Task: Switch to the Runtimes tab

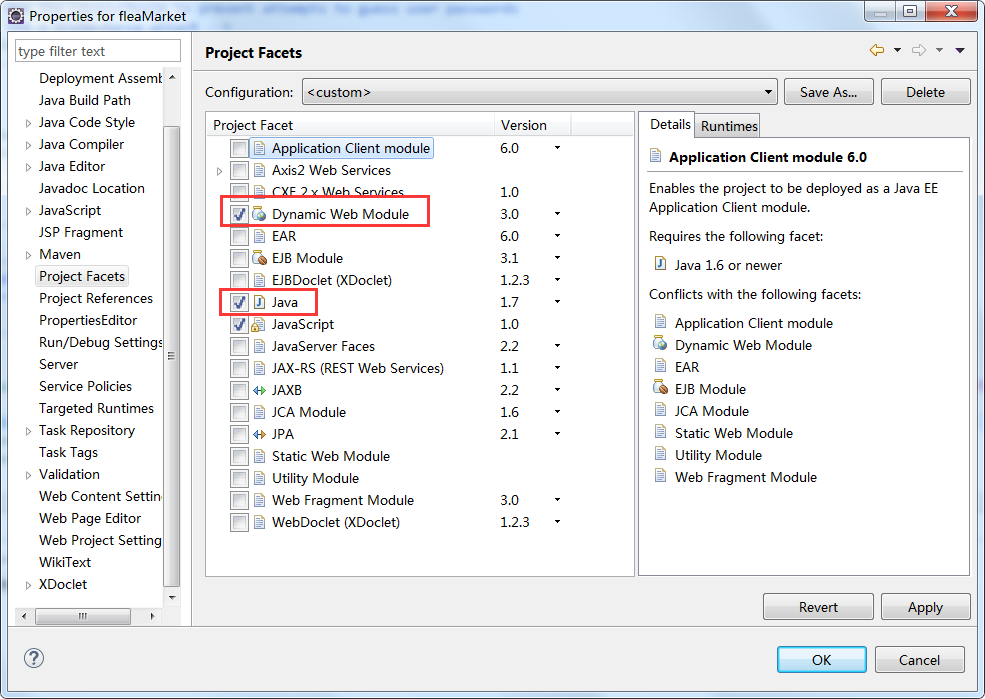Action: click(x=727, y=126)
